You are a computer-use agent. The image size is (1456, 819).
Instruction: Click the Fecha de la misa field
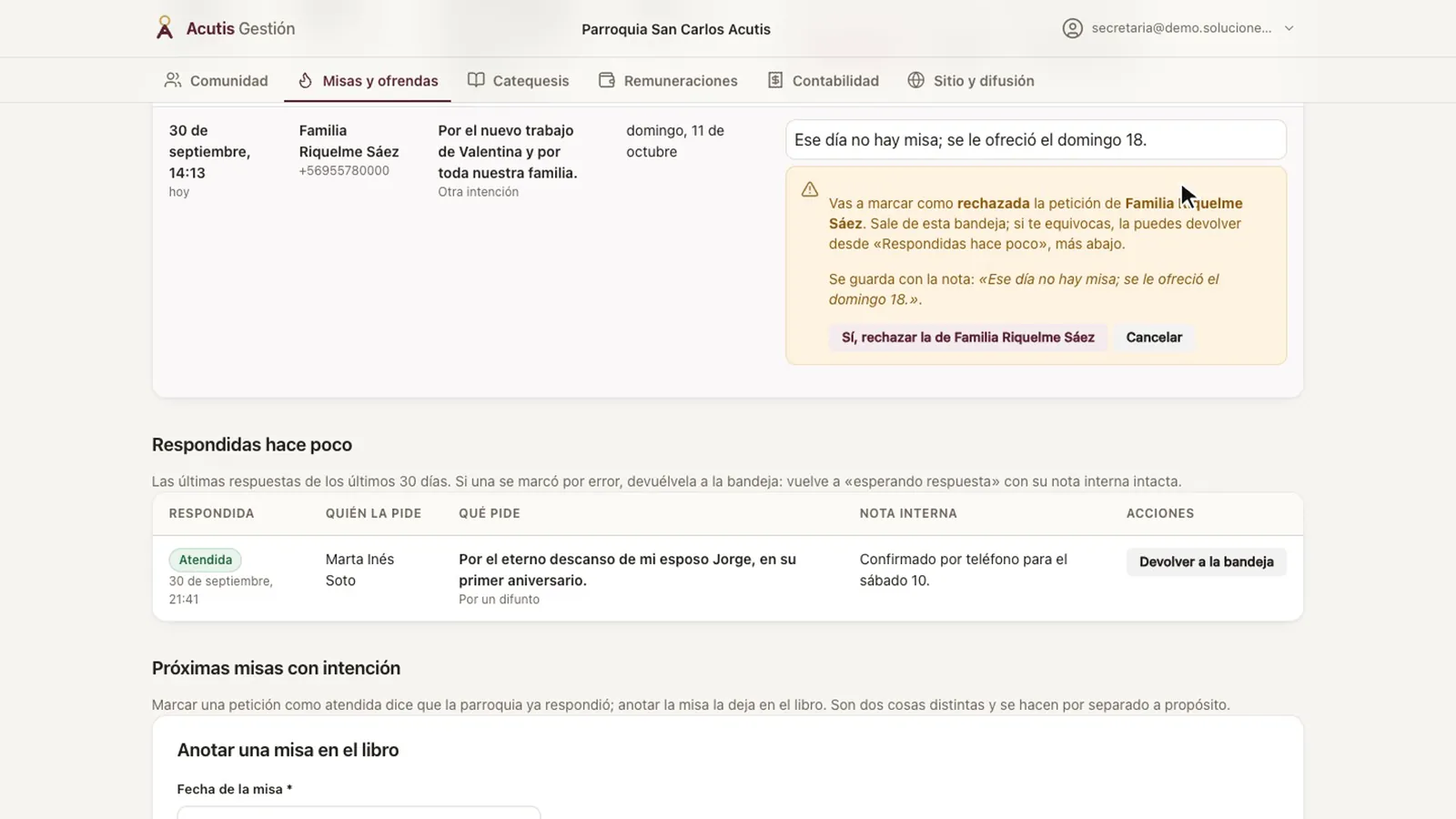[359, 813]
